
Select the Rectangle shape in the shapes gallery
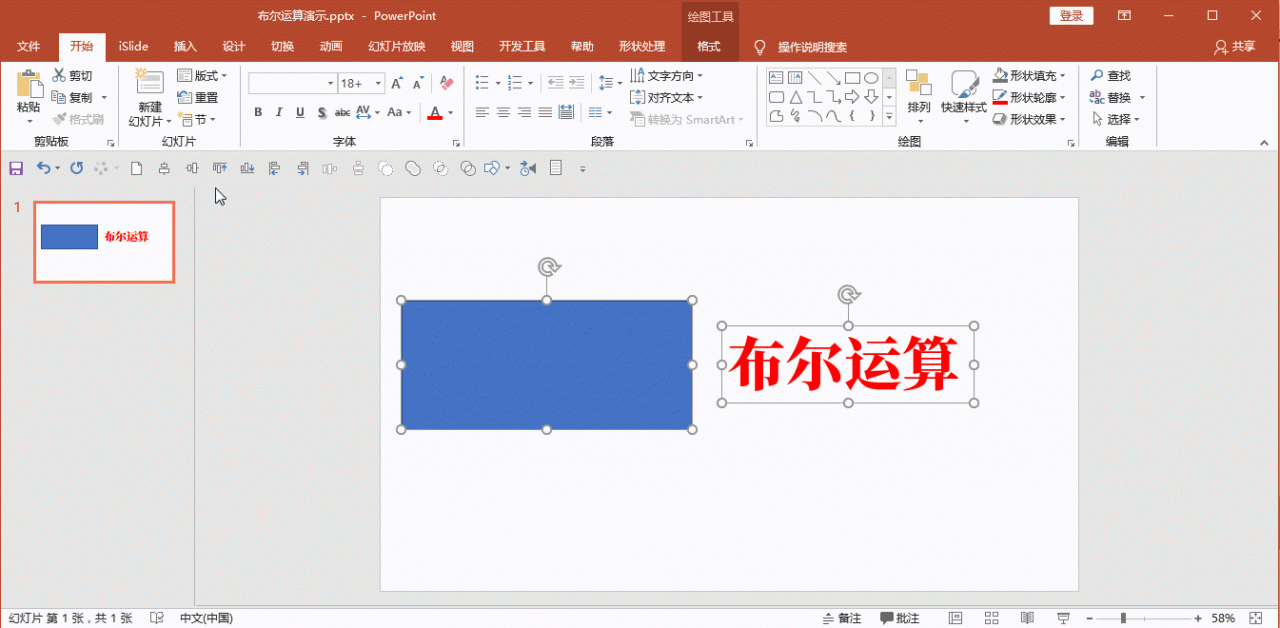coord(852,77)
